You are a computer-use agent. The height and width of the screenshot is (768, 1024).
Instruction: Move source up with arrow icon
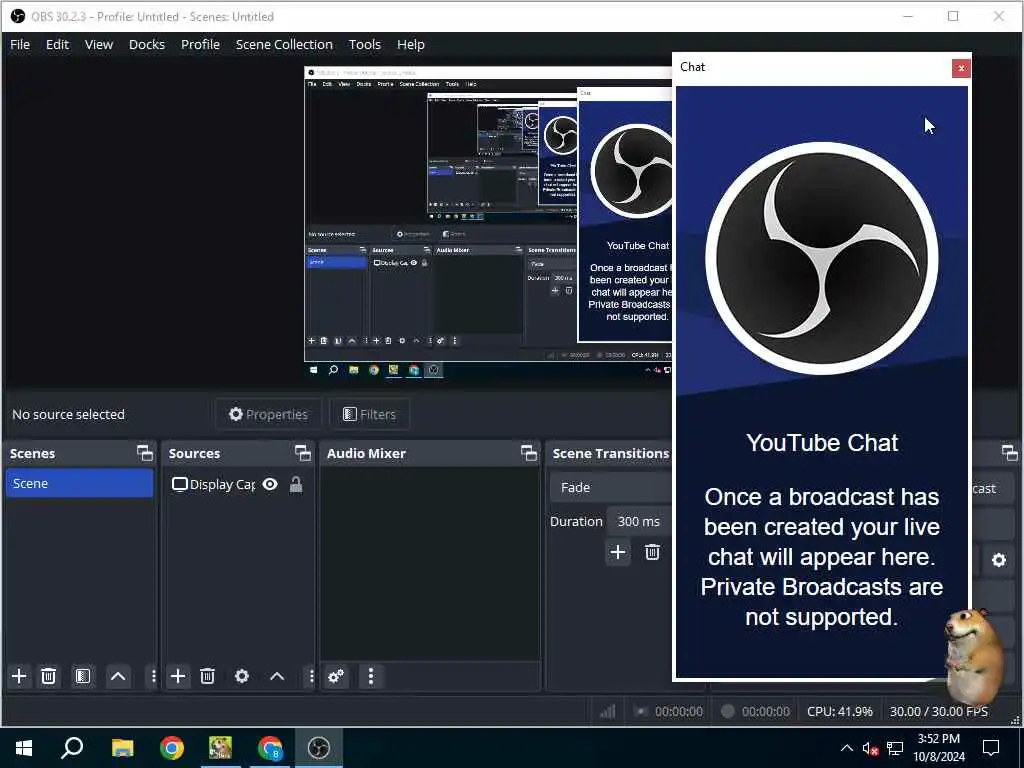277,676
